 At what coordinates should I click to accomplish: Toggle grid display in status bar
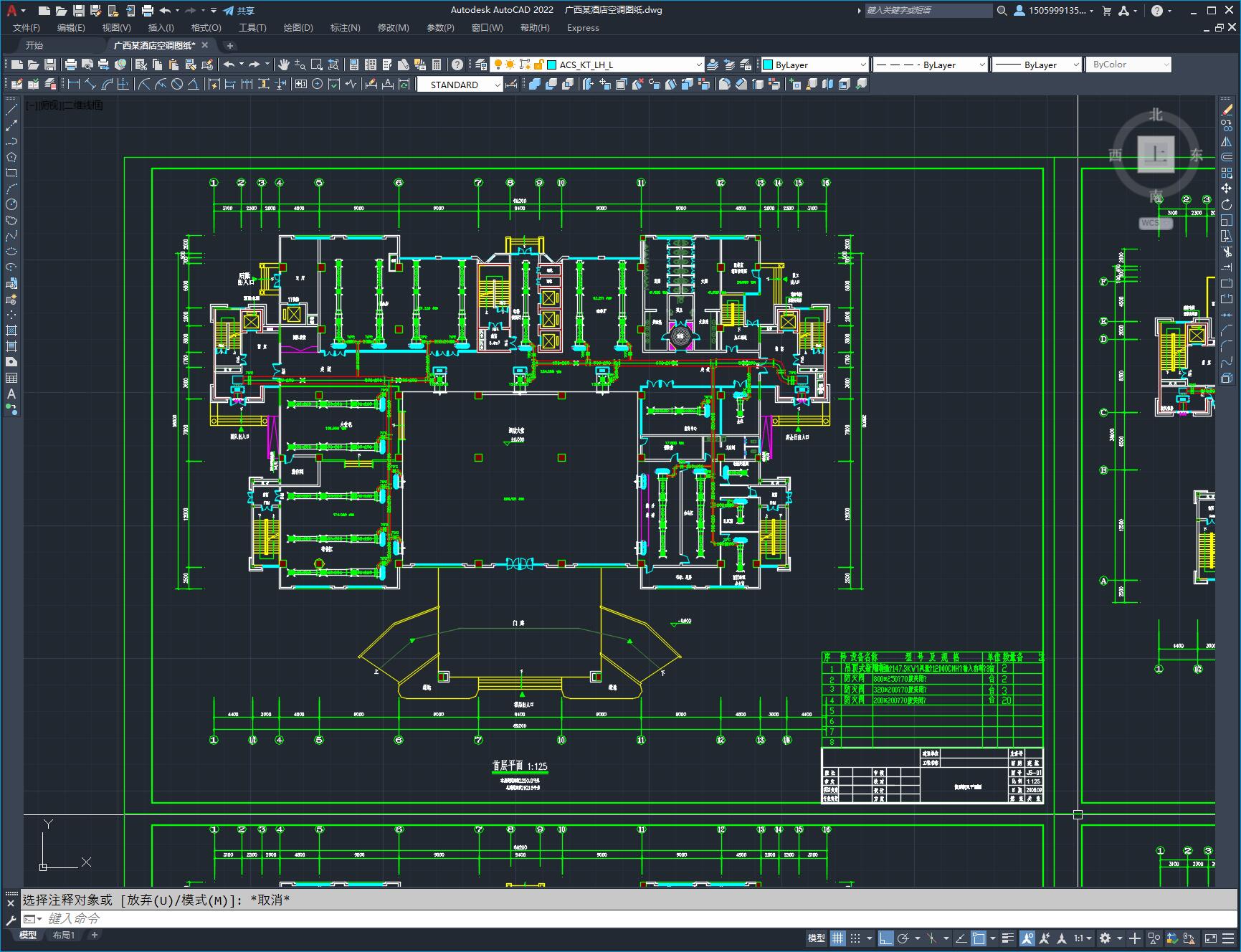tap(837, 938)
